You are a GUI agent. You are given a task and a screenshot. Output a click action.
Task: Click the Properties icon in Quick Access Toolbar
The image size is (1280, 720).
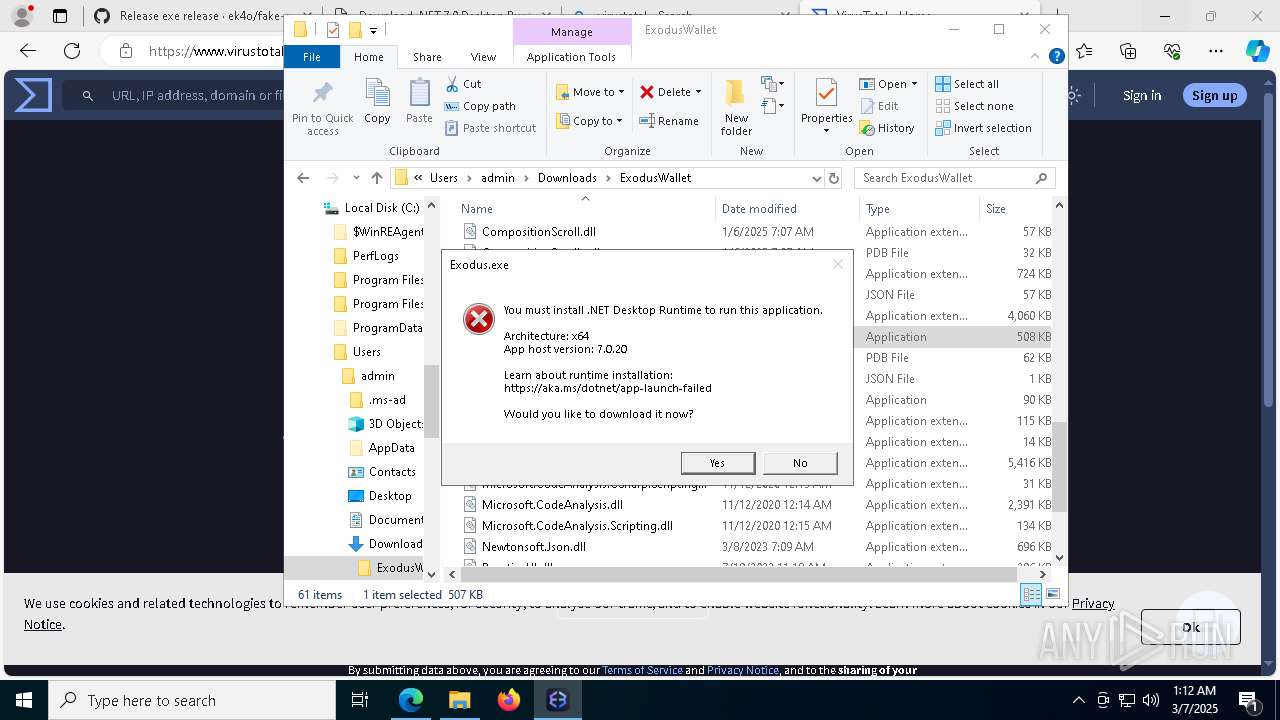click(x=333, y=30)
